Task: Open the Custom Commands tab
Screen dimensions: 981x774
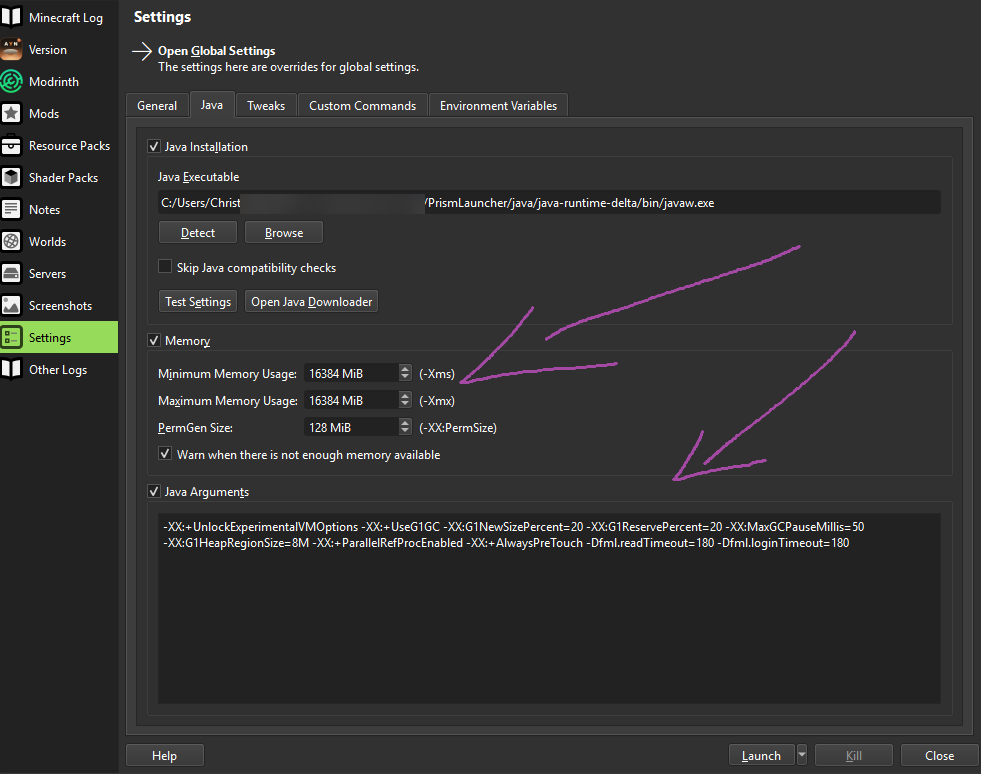Action: click(362, 106)
